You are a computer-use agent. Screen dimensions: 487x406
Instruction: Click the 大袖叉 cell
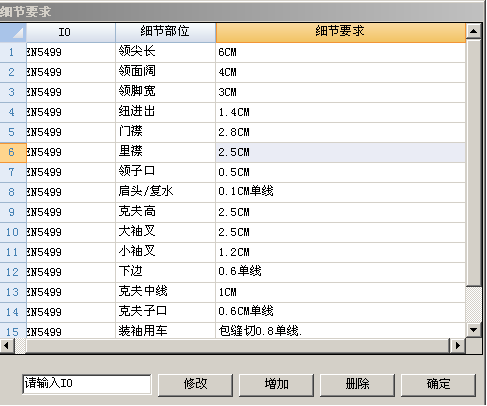pyautogui.click(x=166, y=232)
